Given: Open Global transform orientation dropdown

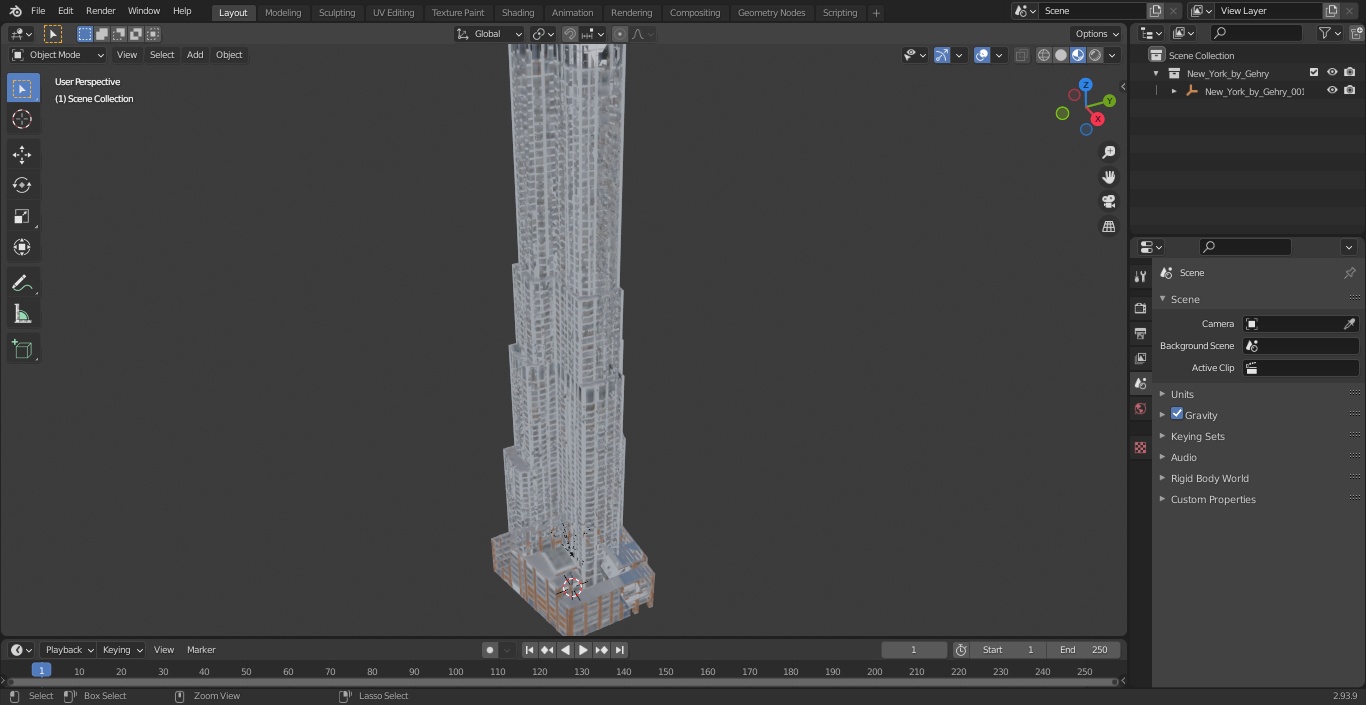Looking at the screenshot, I should 489,34.
